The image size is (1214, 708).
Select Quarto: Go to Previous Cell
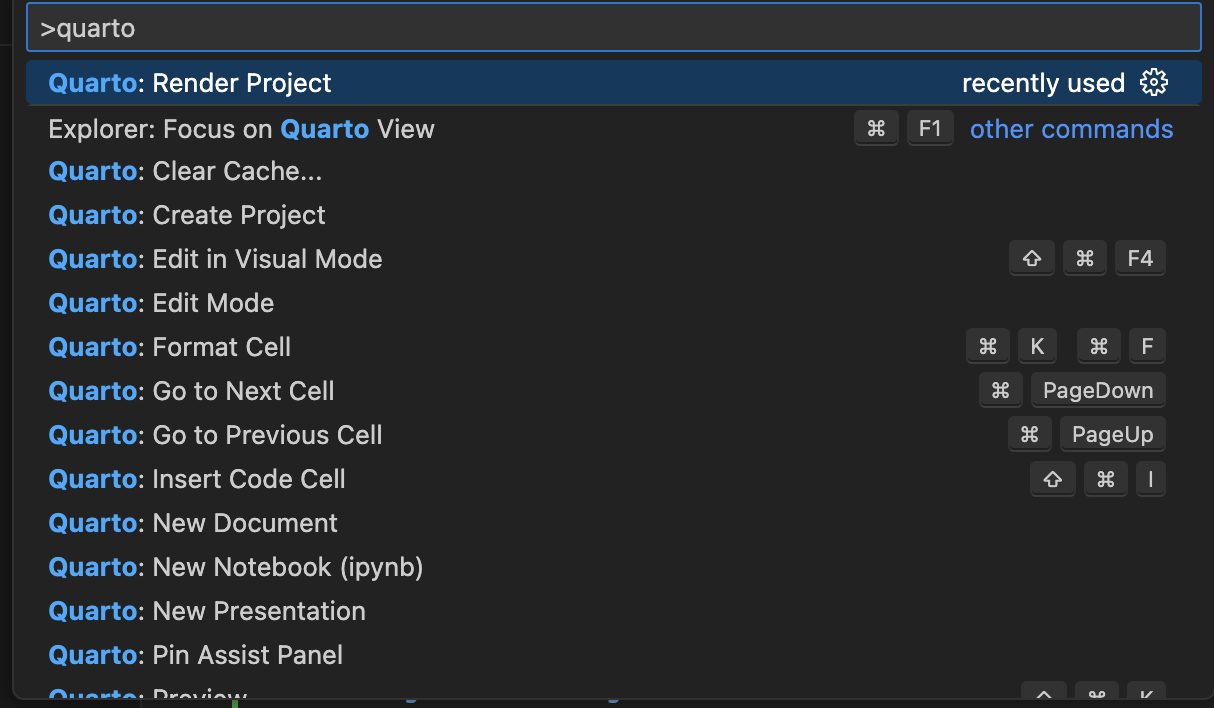click(x=613, y=436)
